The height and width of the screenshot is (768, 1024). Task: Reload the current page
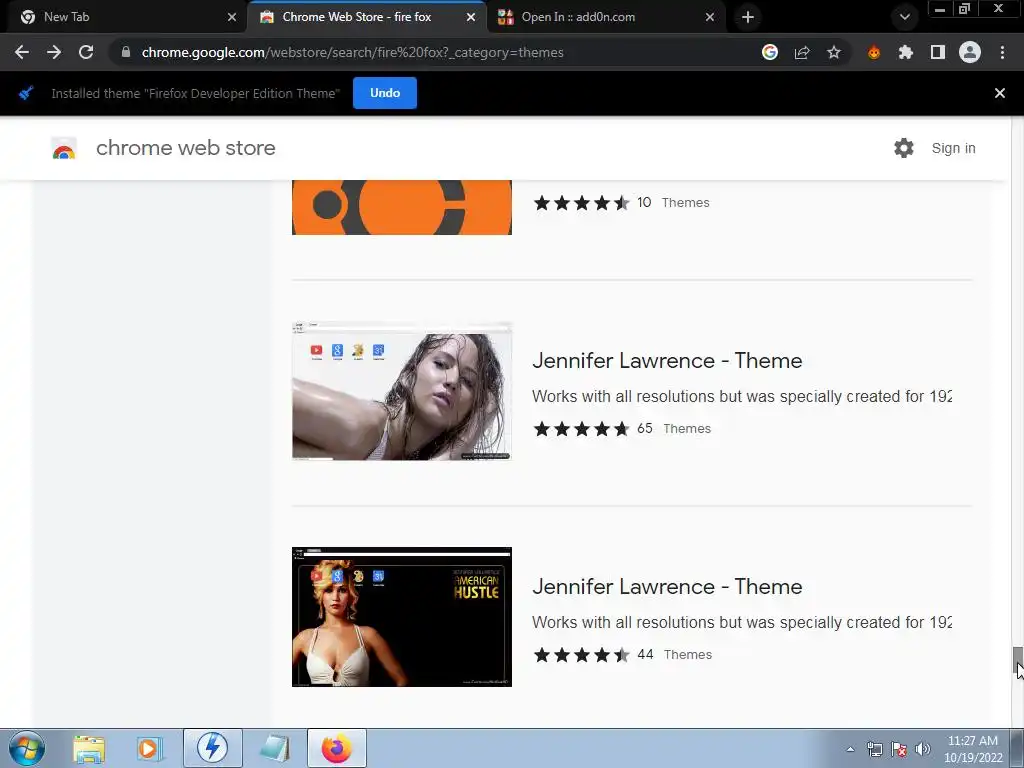(86, 52)
